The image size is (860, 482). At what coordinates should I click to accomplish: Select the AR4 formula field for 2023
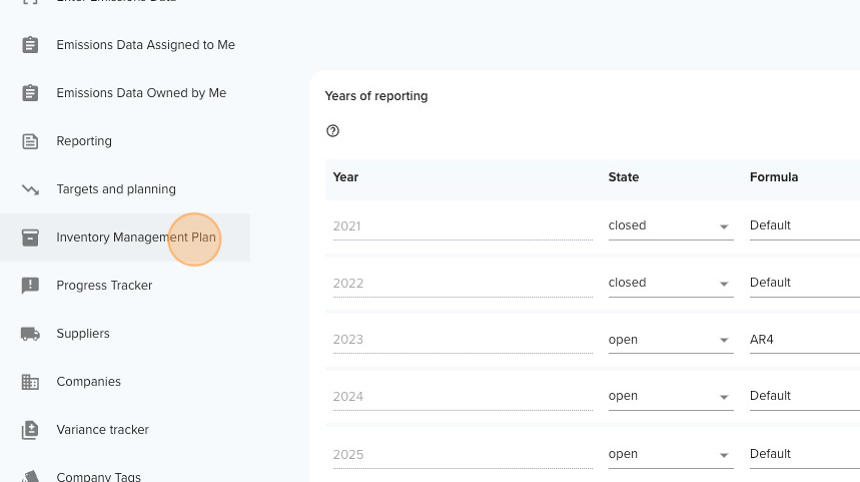pyautogui.click(x=805, y=340)
